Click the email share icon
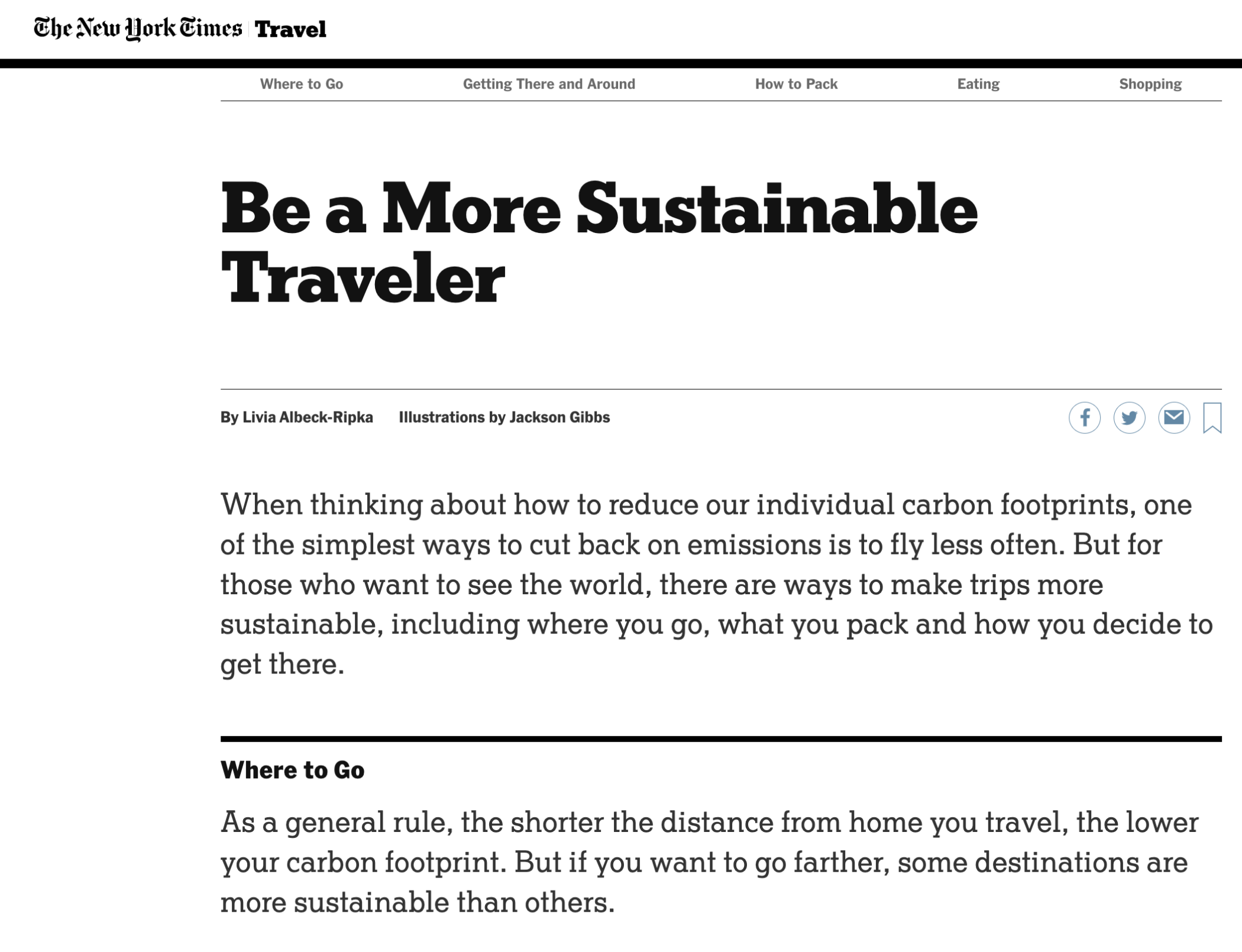This screenshot has width=1242, height=952. (x=1172, y=417)
